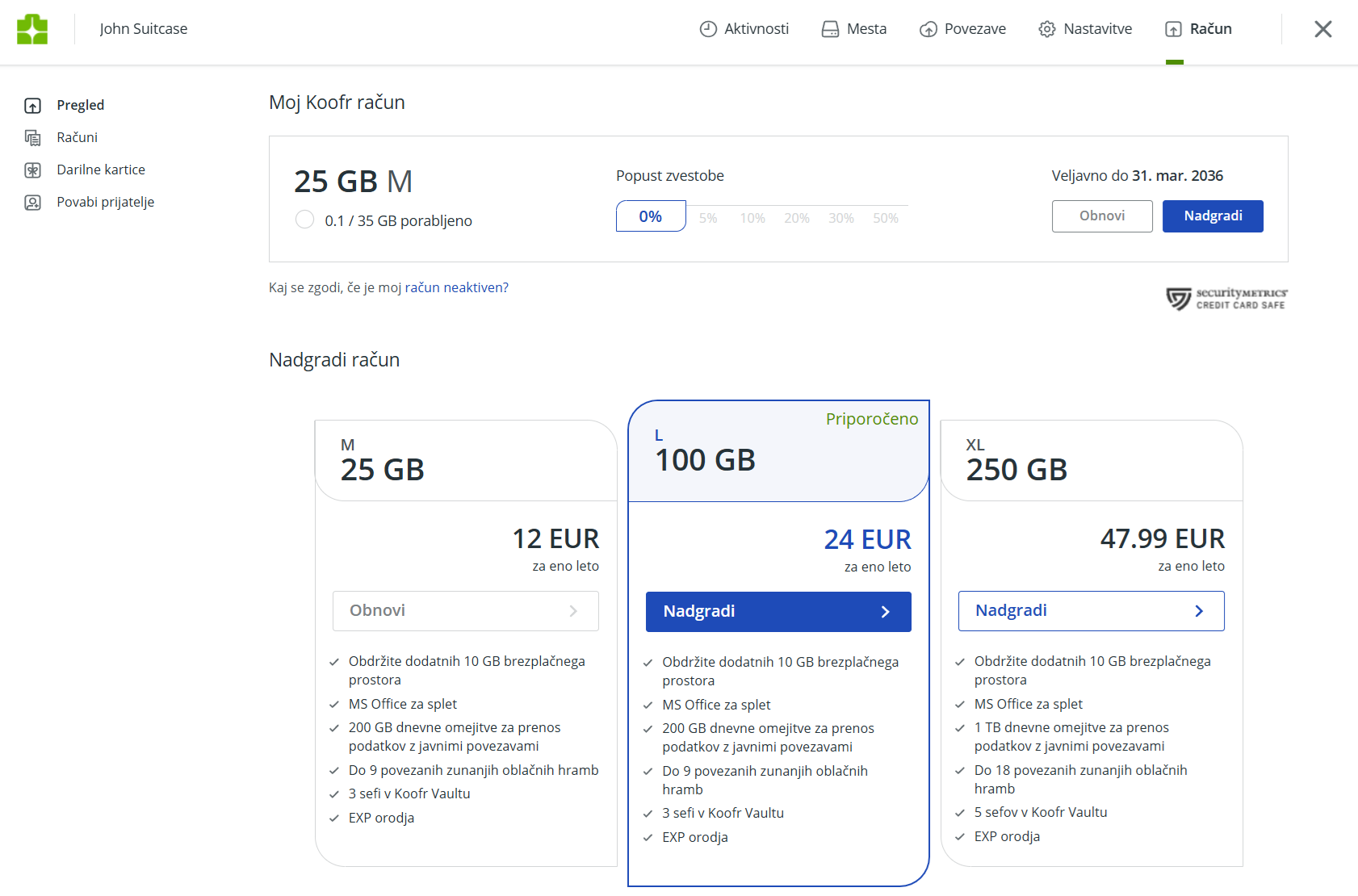Image resolution: width=1358 pixels, height=896 pixels.
Task: Click the 50% loyalty discount step
Action: [x=886, y=218]
